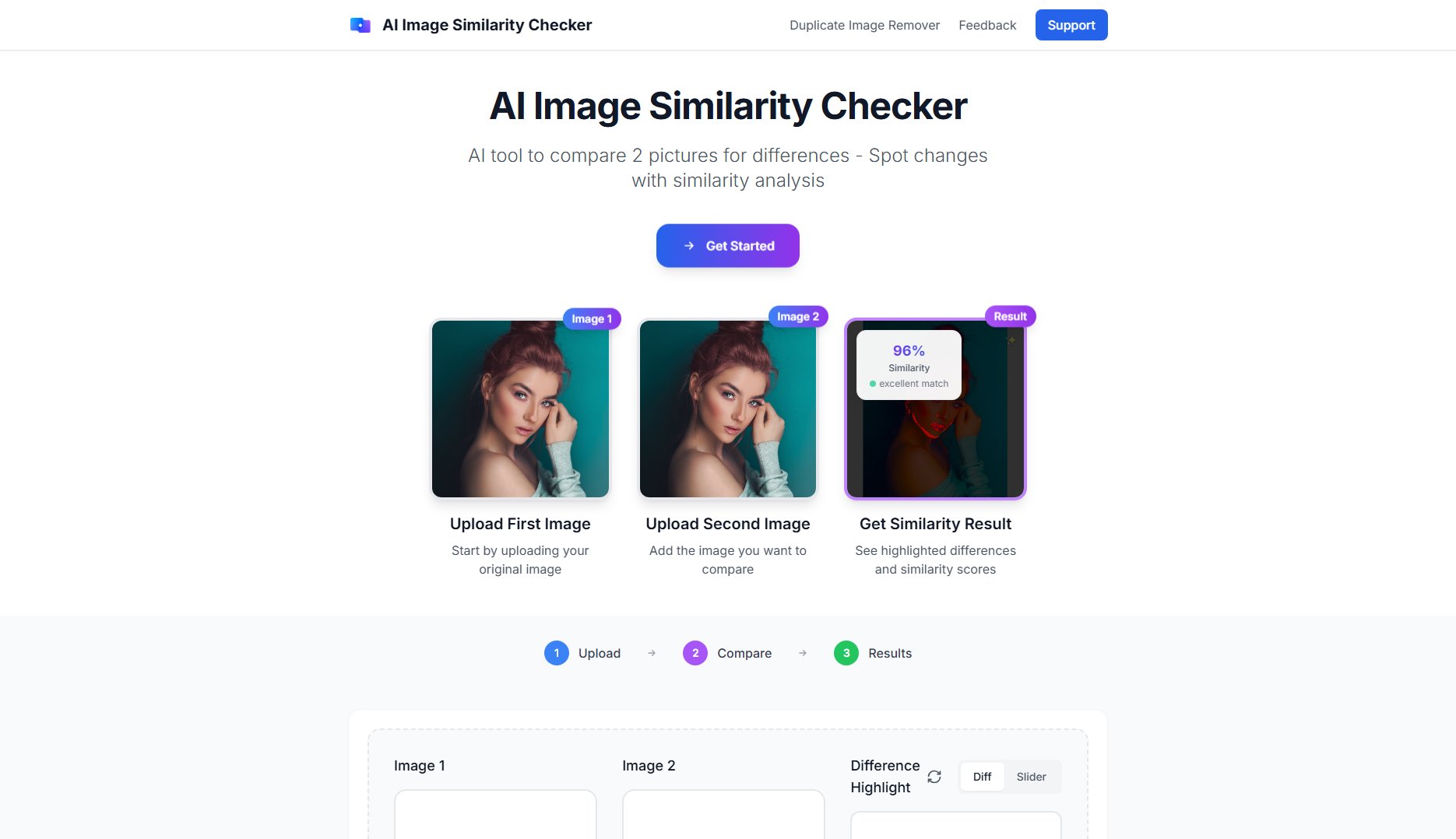The height and width of the screenshot is (839, 1456).
Task: Click the Image 2 upload box
Action: [723, 814]
